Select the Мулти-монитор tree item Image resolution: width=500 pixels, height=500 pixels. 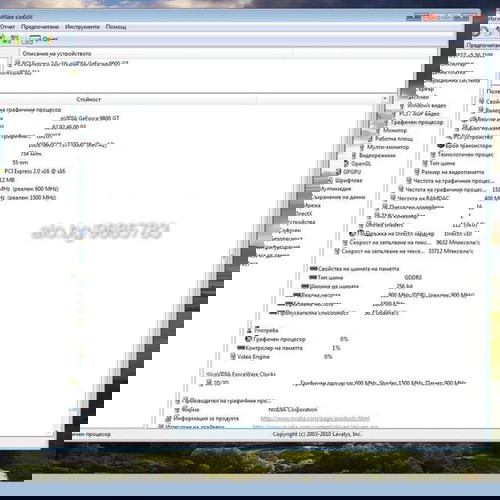click(388, 147)
